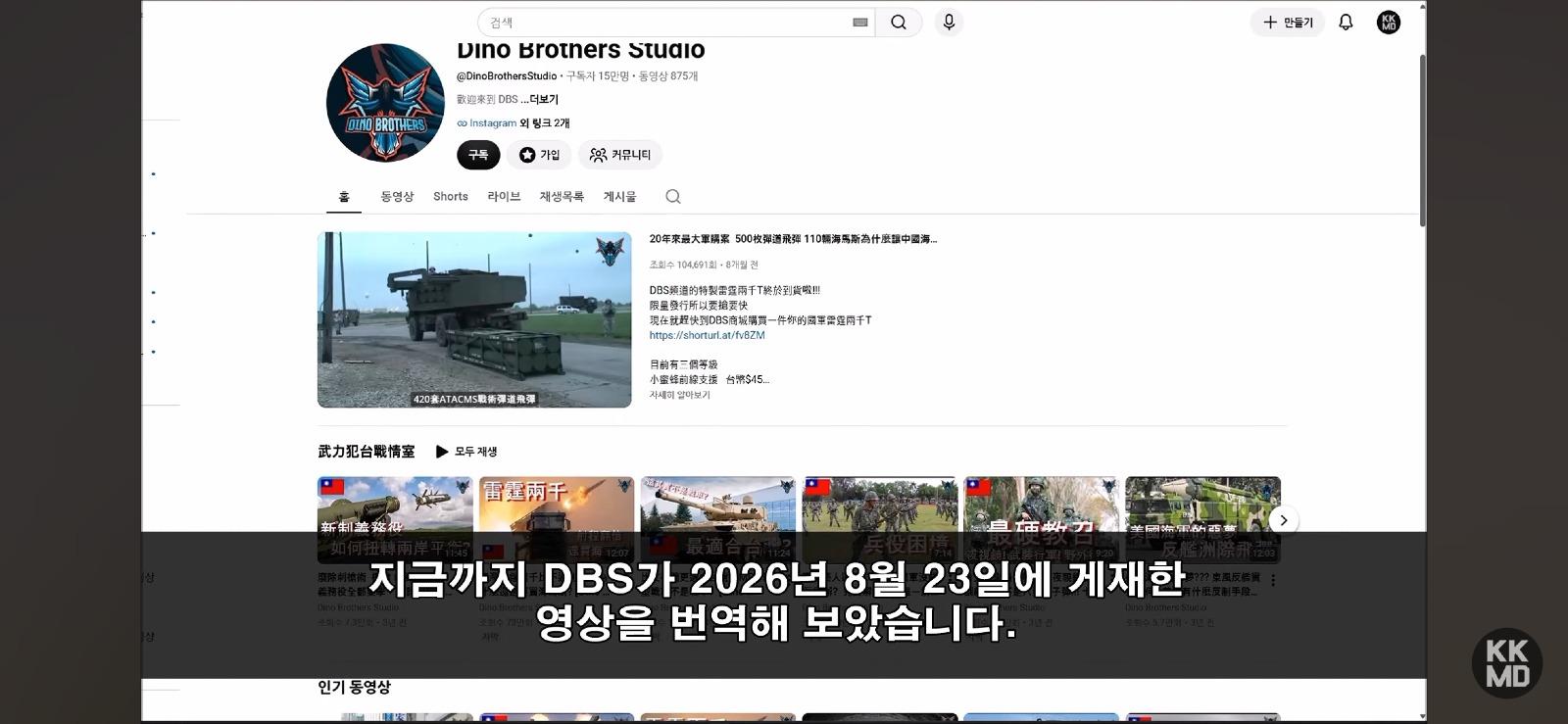Go to the 라이브 tab
The height and width of the screenshot is (724, 1568).
(x=504, y=197)
